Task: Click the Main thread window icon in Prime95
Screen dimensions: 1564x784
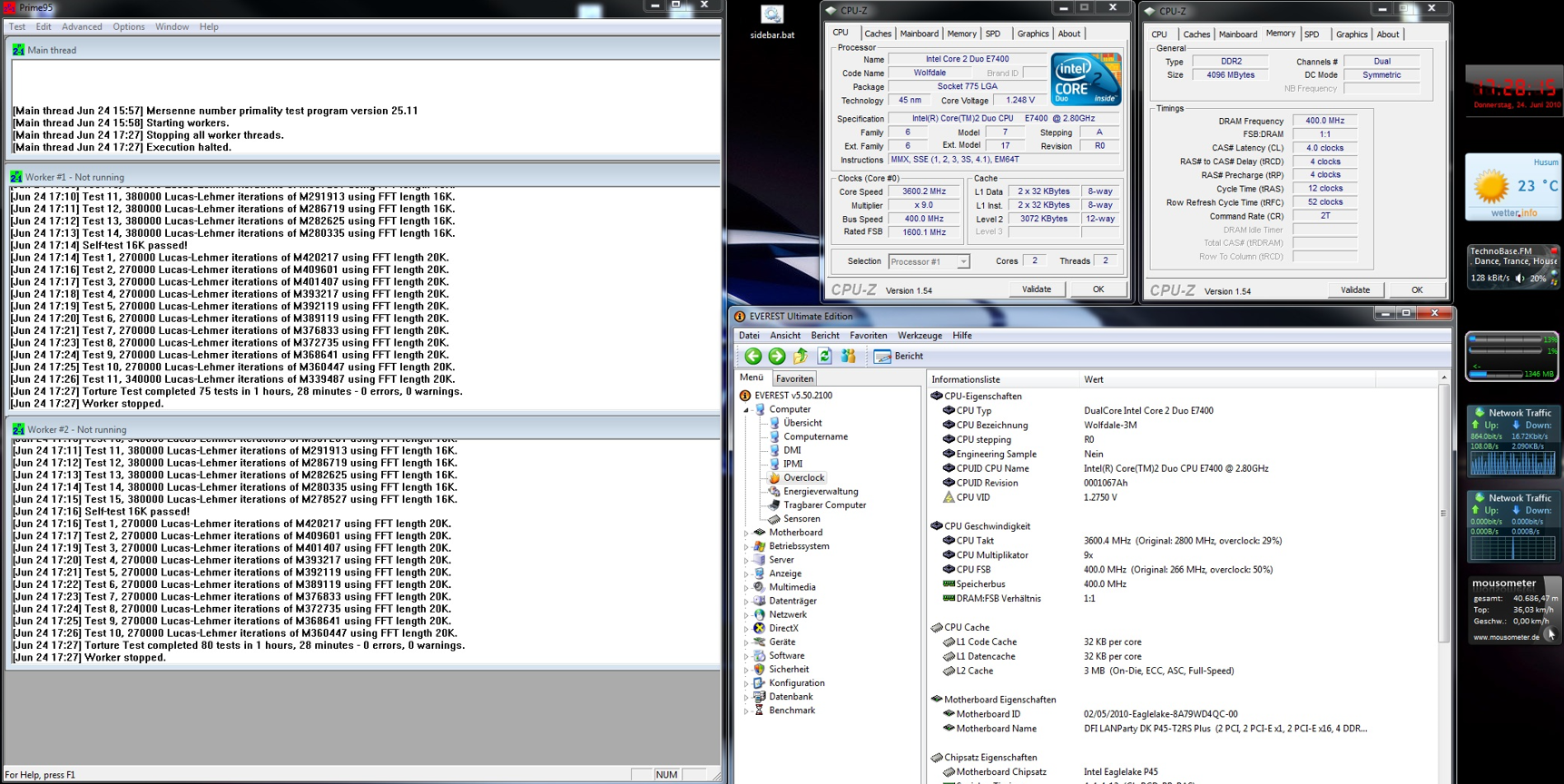Action: point(18,50)
